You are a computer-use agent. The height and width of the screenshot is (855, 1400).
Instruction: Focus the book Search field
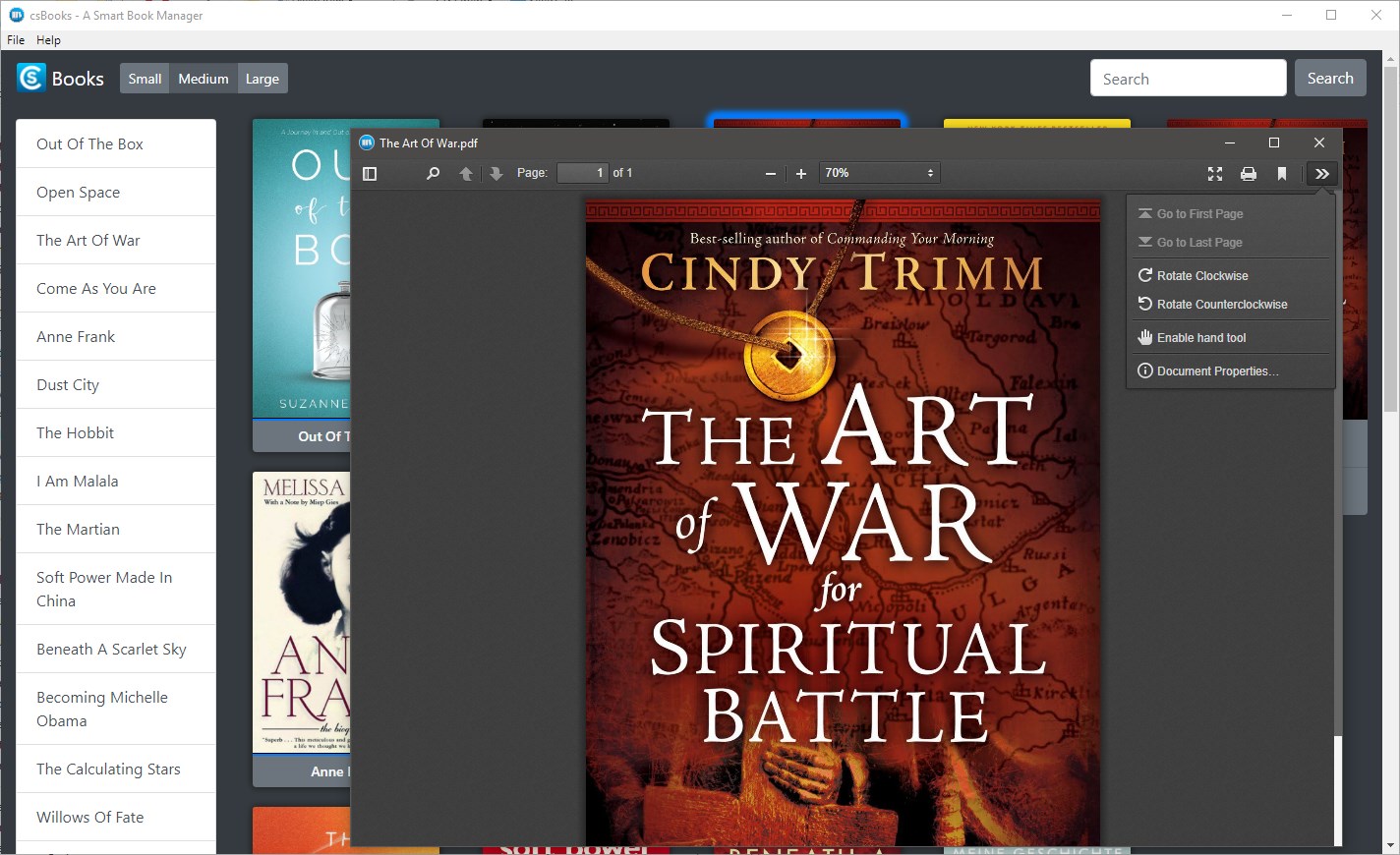[x=1189, y=79]
